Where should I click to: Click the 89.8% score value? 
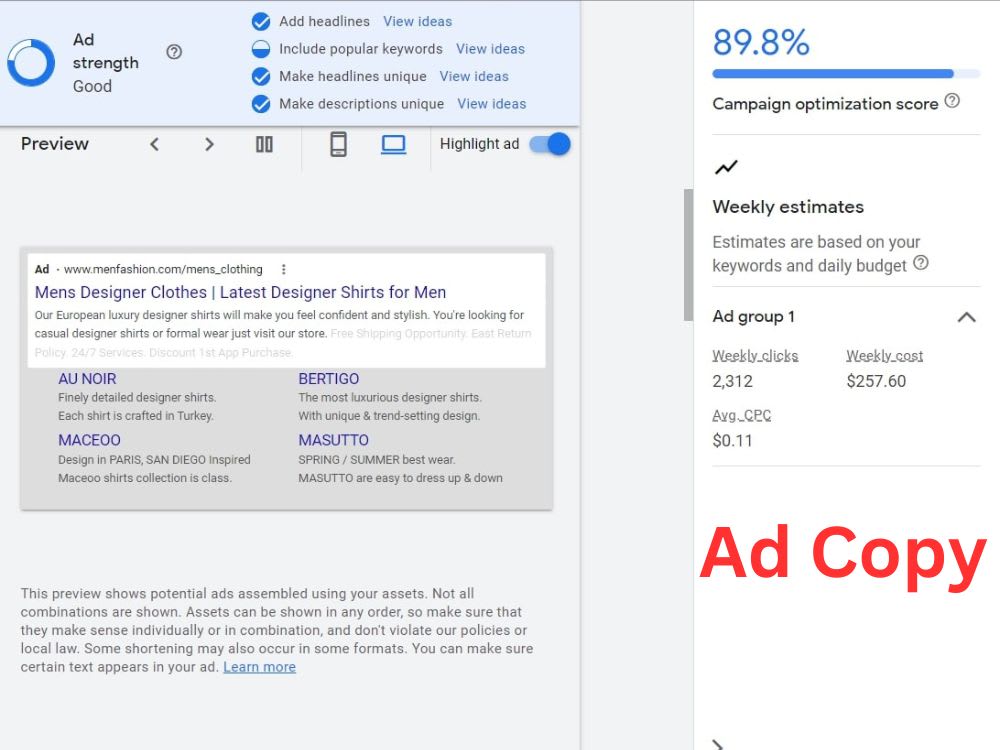tap(761, 43)
